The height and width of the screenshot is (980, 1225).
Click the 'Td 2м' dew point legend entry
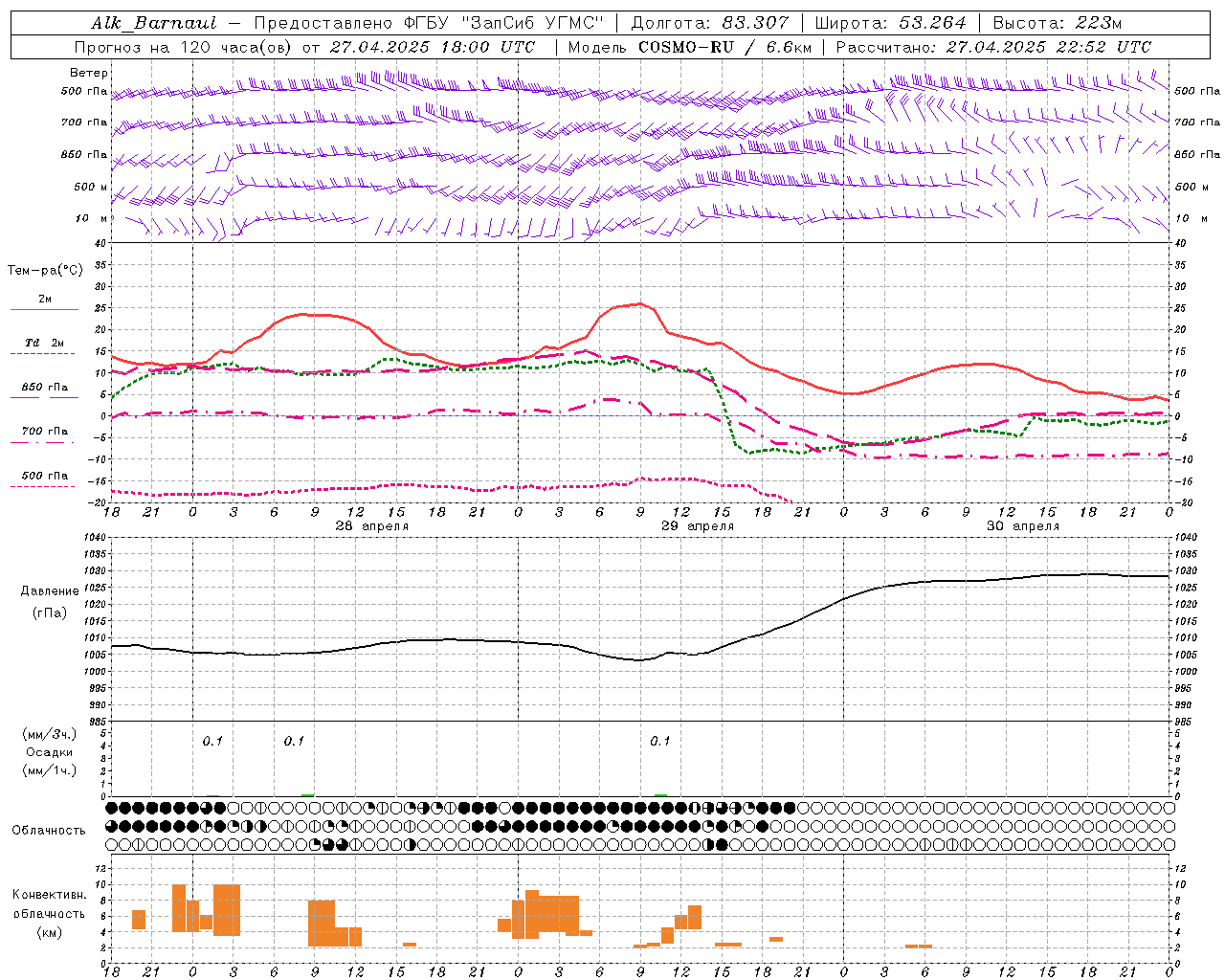pos(45,343)
